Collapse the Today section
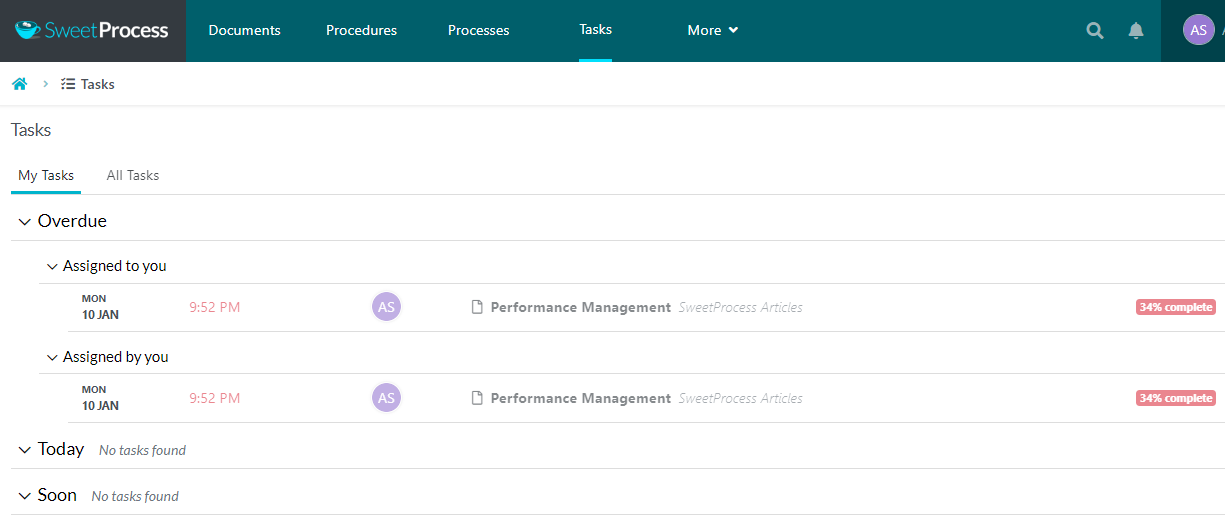Viewport: 1225px width, 527px height. tap(25, 450)
